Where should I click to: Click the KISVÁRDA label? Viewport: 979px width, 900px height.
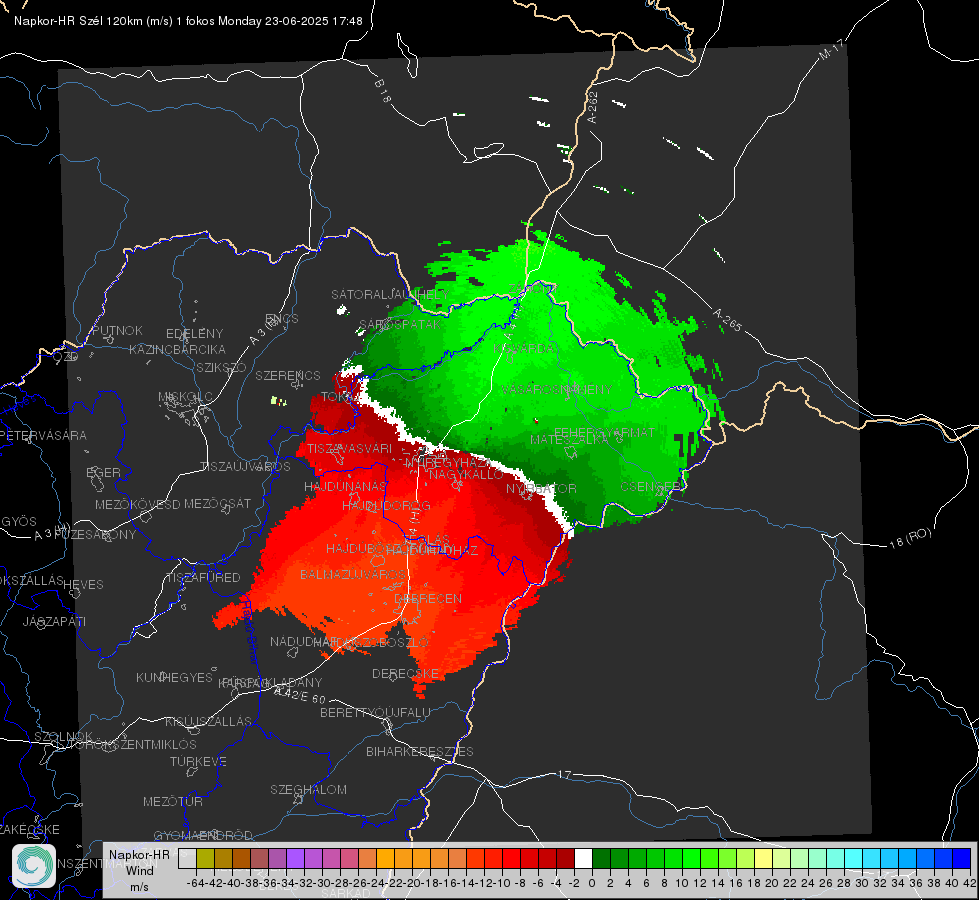[524, 349]
